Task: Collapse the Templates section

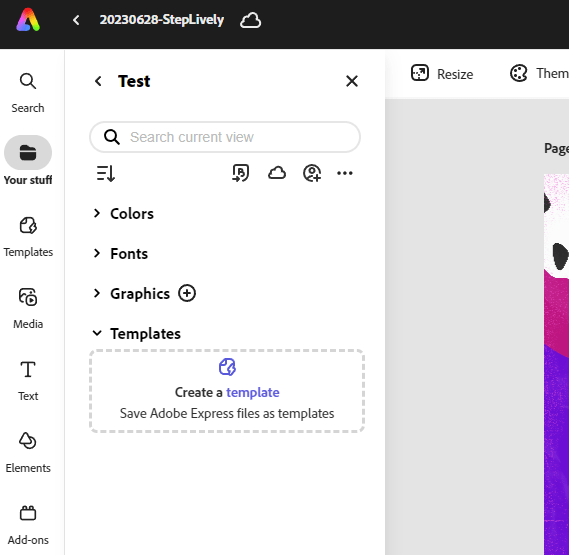Action: (97, 333)
